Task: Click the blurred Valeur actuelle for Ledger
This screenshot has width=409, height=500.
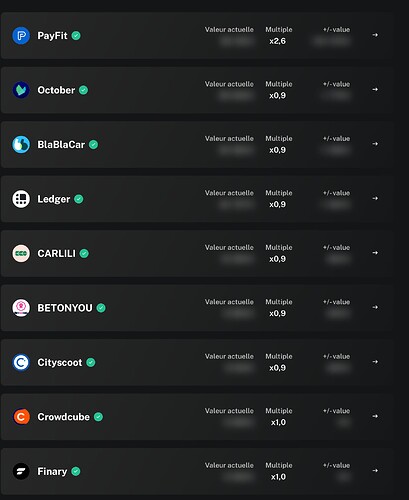Action: 236,204
